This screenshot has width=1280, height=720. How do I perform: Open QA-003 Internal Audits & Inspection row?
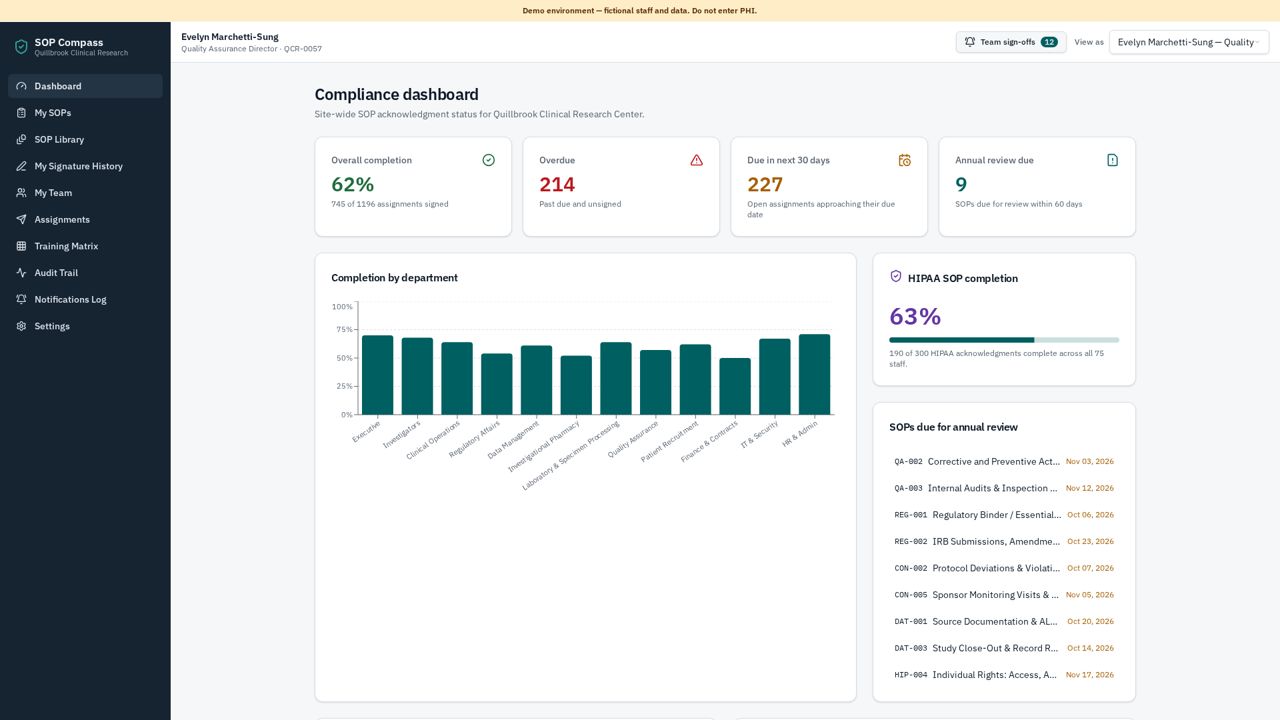click(x=1004, y=488)
